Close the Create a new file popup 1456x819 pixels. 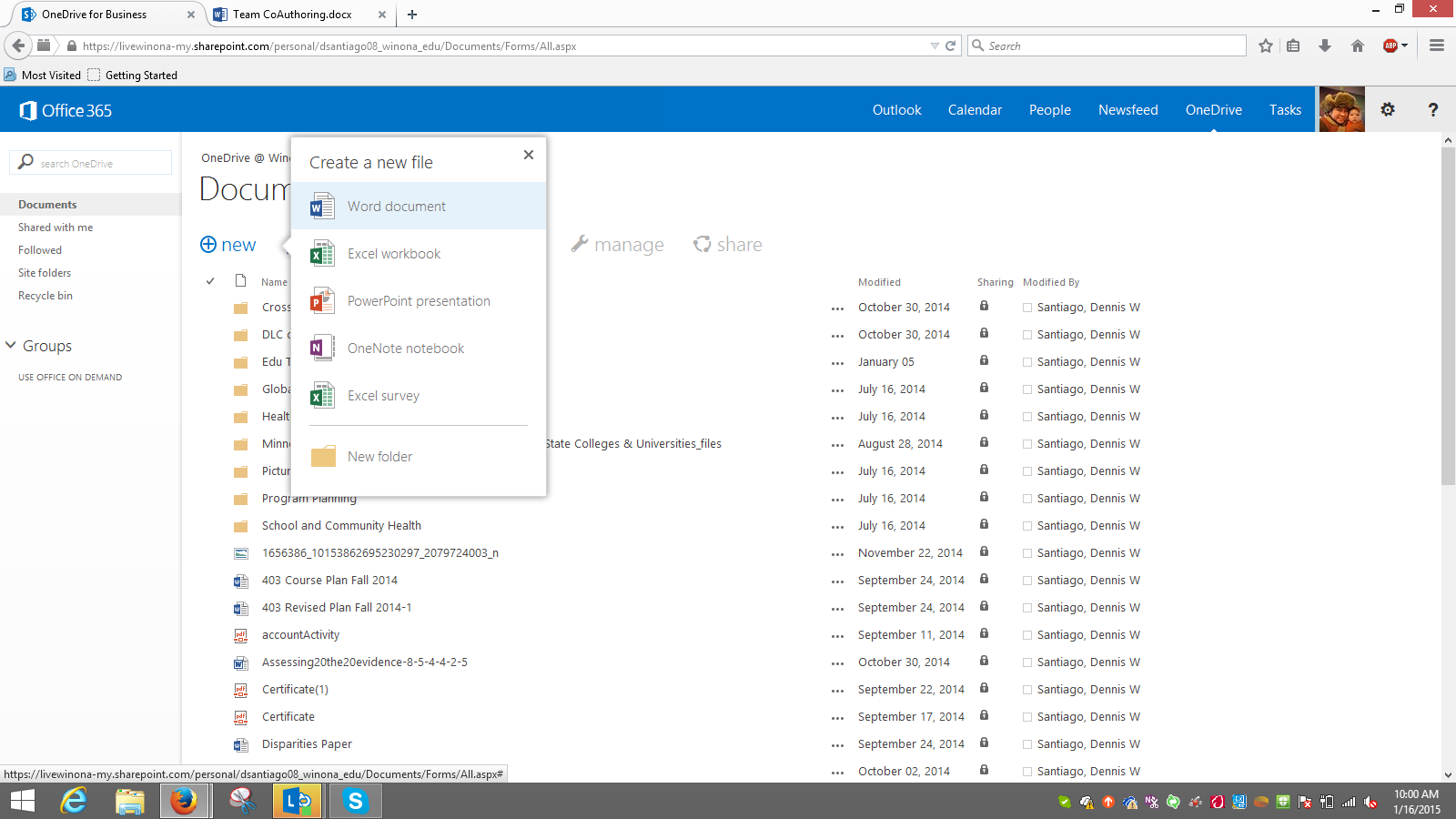[x=529, y=155]
